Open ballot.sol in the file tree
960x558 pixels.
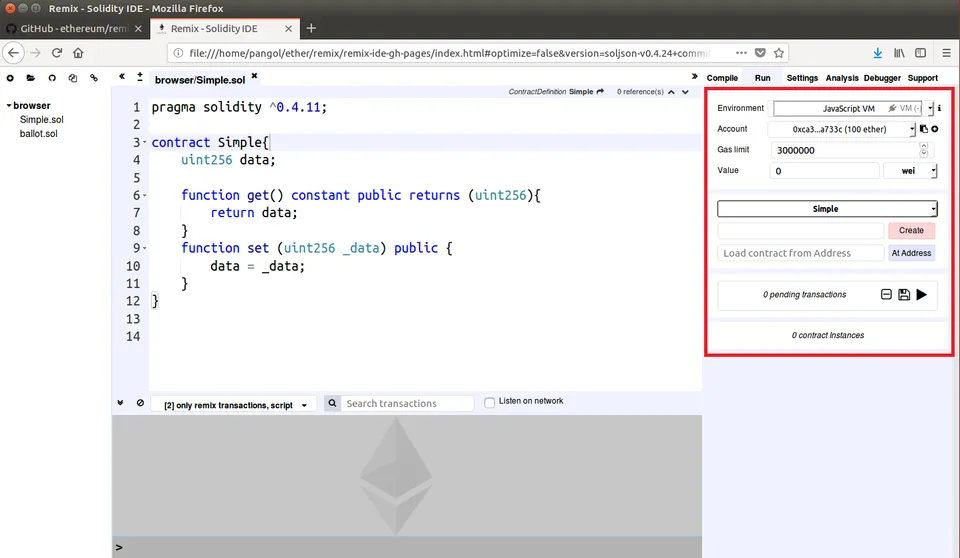coord(39,134)
